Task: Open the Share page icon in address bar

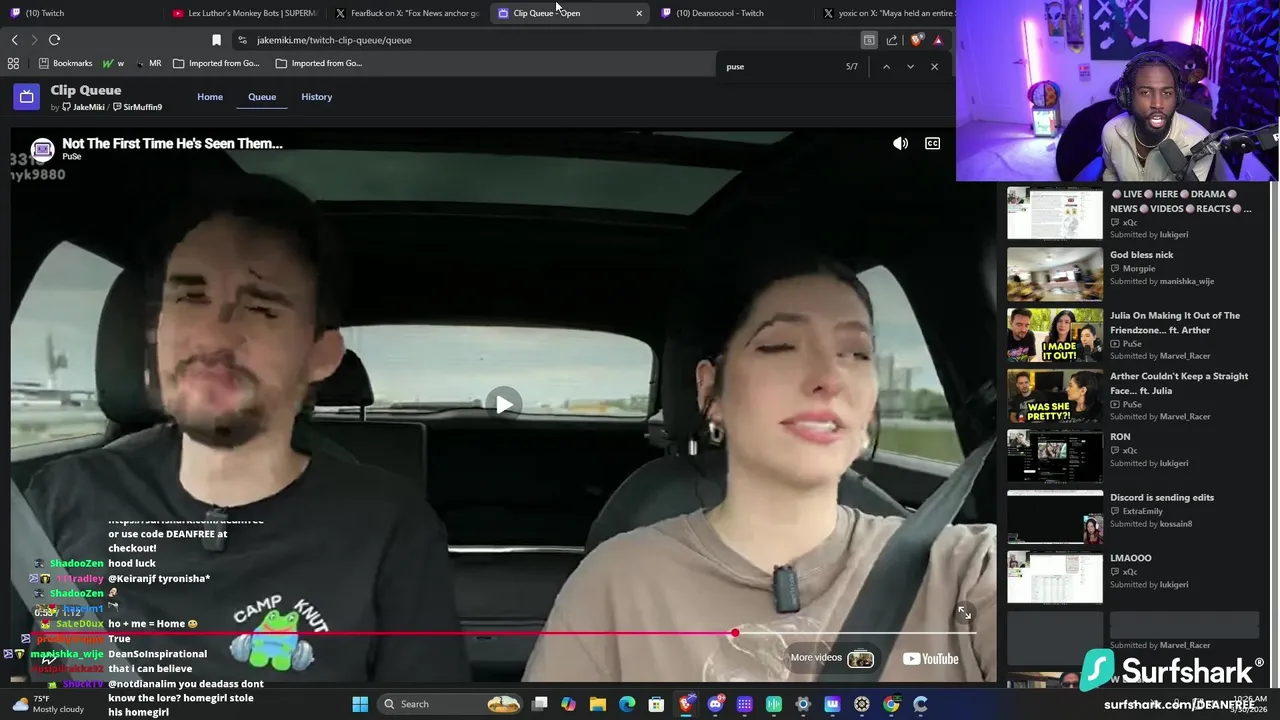Action: tap(891, 40)
